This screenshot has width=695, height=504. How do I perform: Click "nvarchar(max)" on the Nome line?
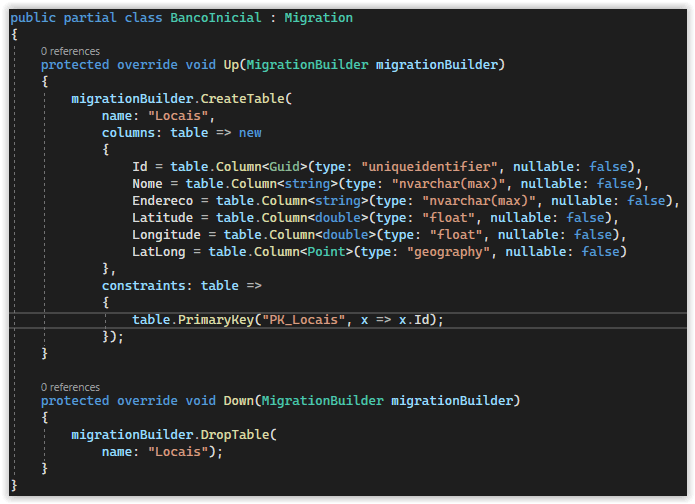pos(449,184)
